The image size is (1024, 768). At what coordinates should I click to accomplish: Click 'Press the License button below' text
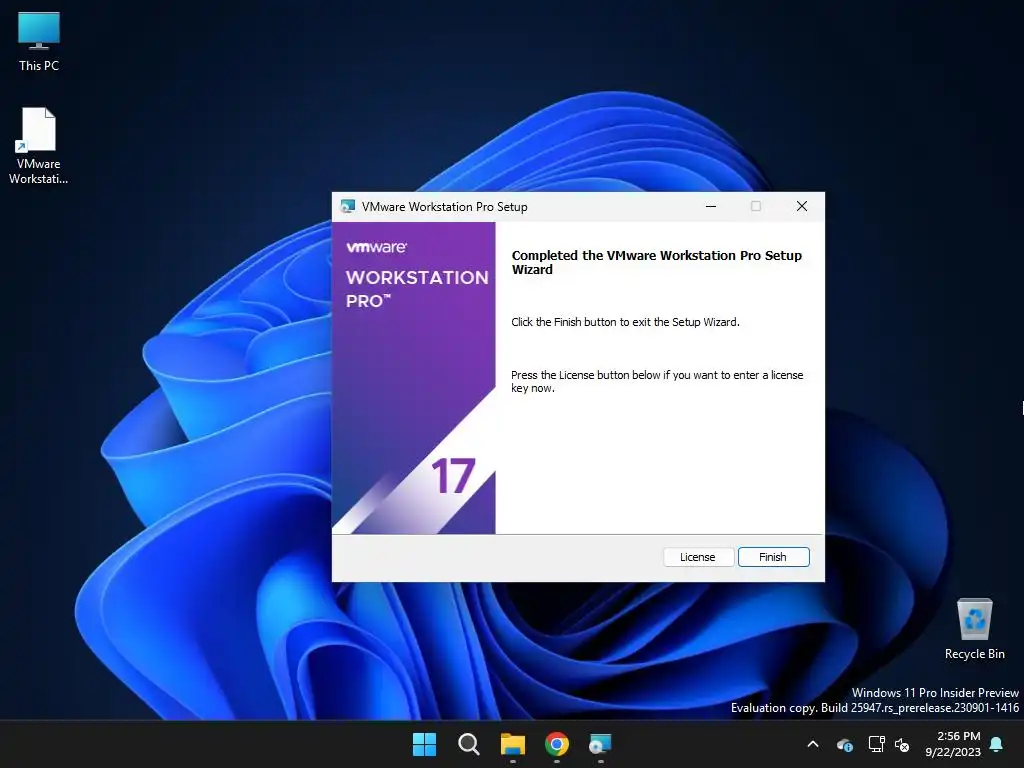(x=657, y=381)
